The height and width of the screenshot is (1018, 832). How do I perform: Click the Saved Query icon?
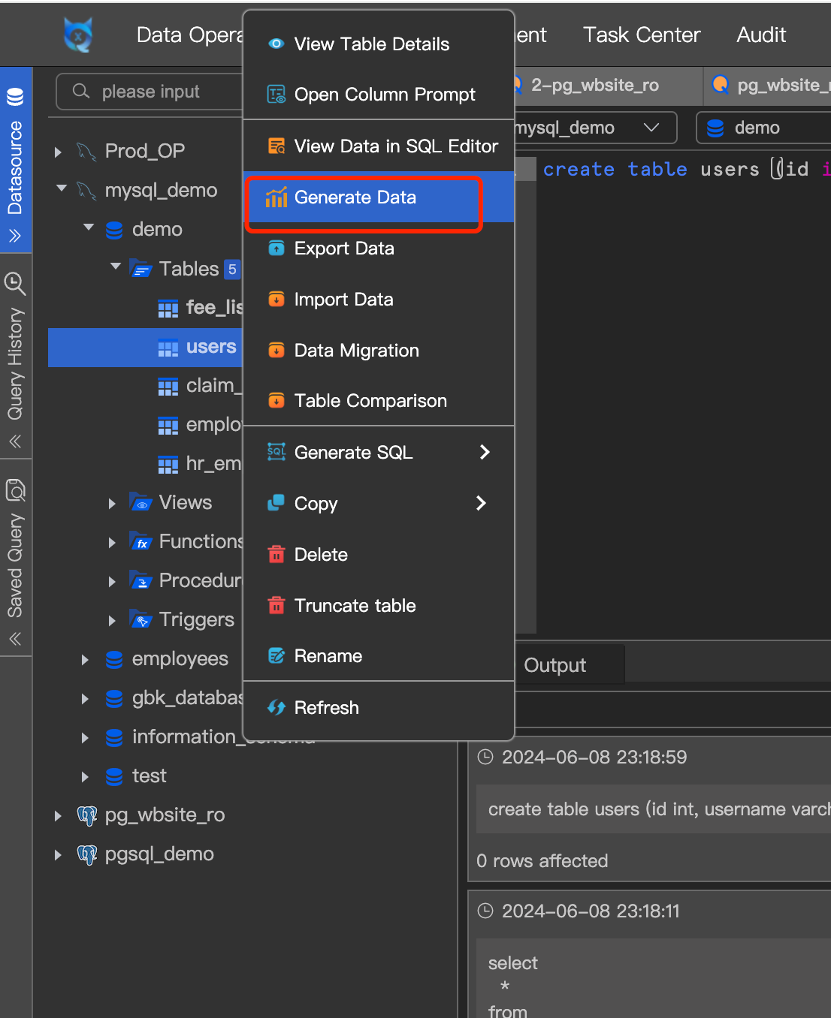16,490
